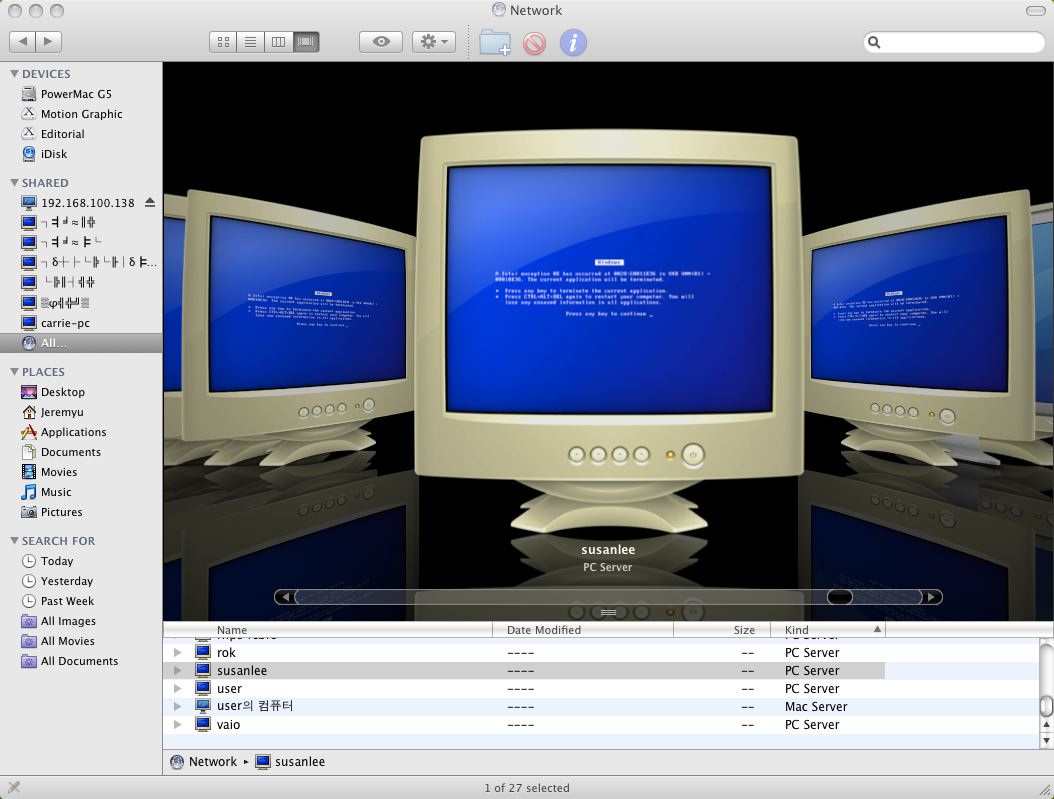Go back with the left arrow button
Image resolution: width=1054 pixels, height=799 pixels.
click(23, 42)
